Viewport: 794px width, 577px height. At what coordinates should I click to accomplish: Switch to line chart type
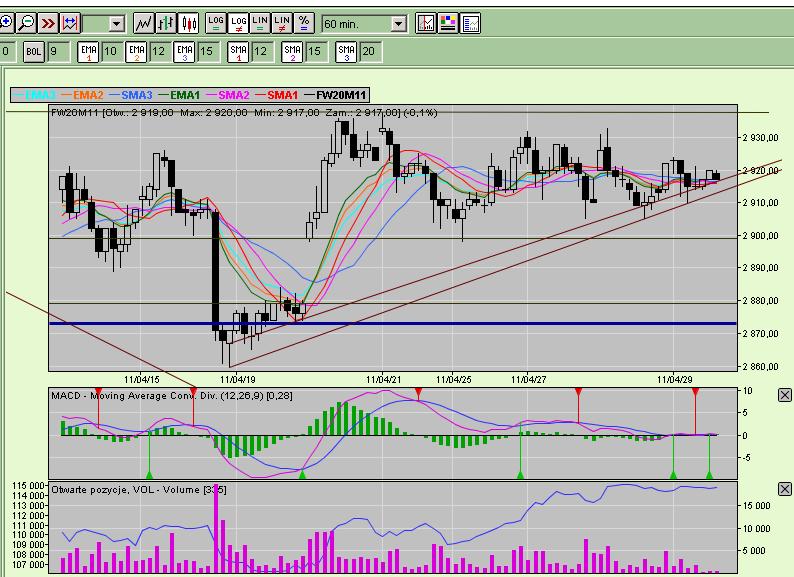tap(143, 23)
